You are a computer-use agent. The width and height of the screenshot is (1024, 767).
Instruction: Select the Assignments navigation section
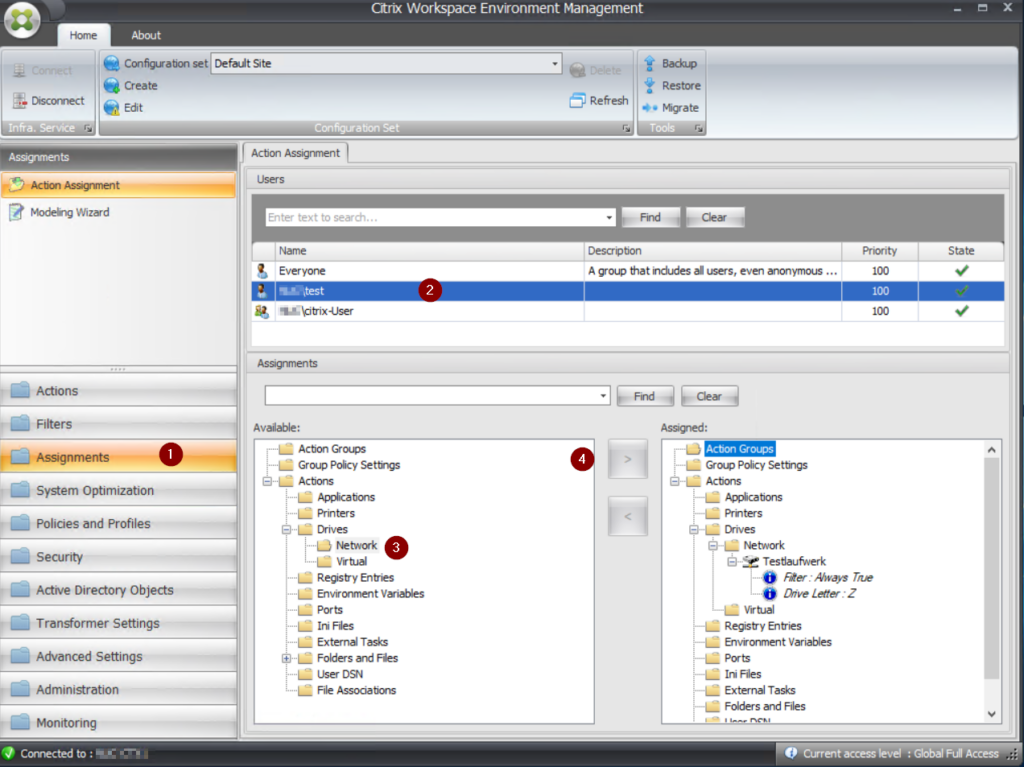(118, 457)
